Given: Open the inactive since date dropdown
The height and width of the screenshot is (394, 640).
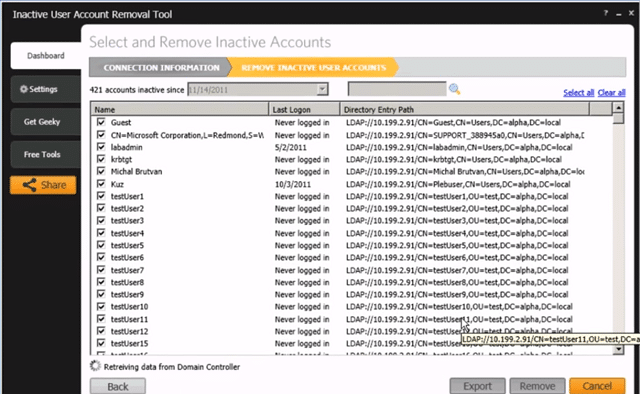Looking at the screenshot, I should pos(322,89).
